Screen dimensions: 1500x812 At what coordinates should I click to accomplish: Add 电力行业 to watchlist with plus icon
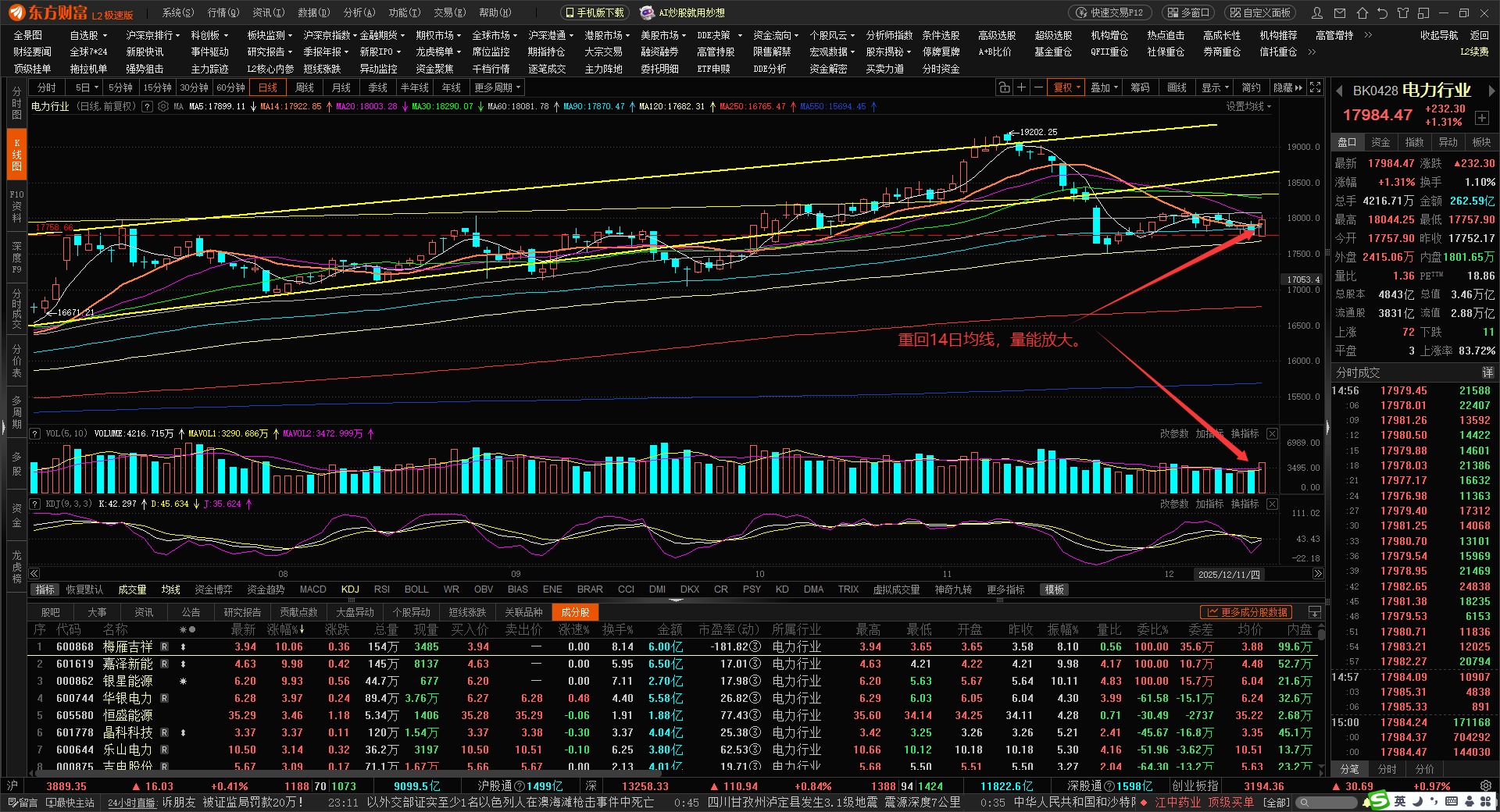[1481, 118]
